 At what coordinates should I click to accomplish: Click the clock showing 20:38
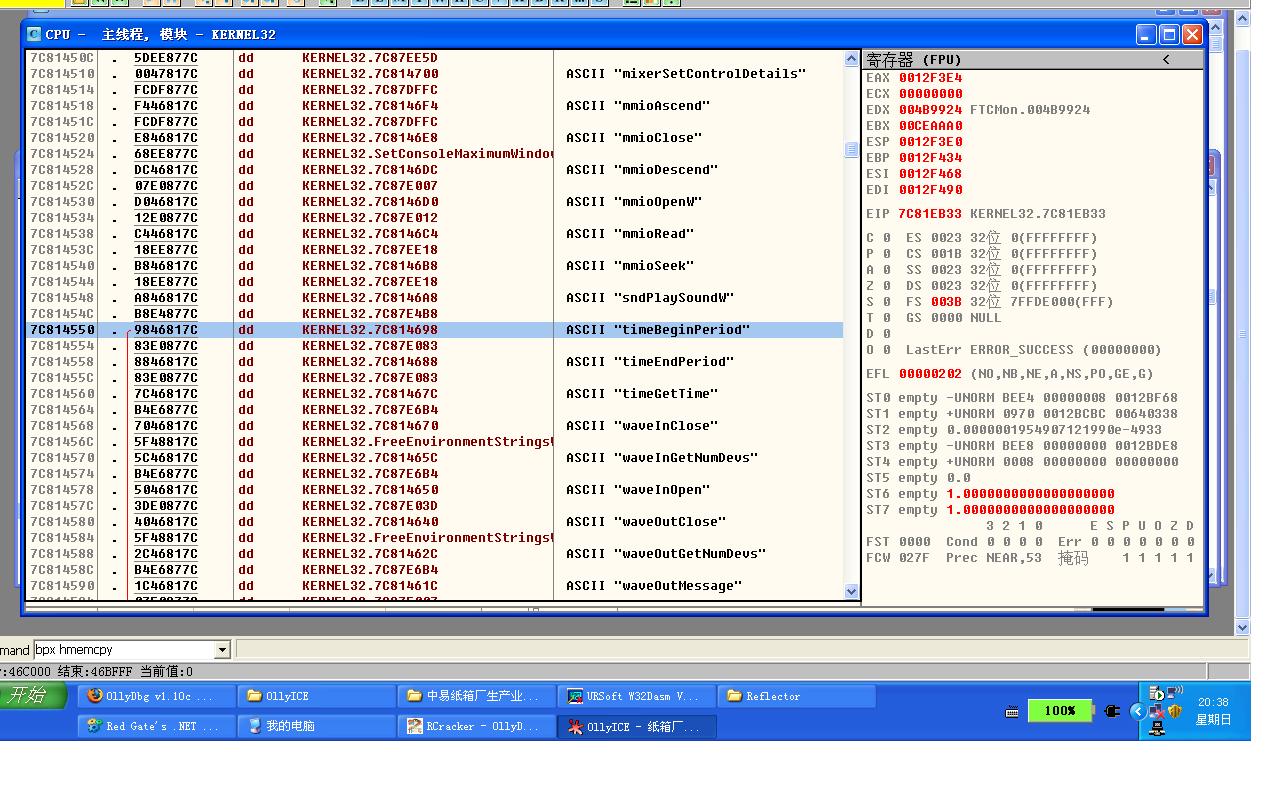pos(1213,702)
